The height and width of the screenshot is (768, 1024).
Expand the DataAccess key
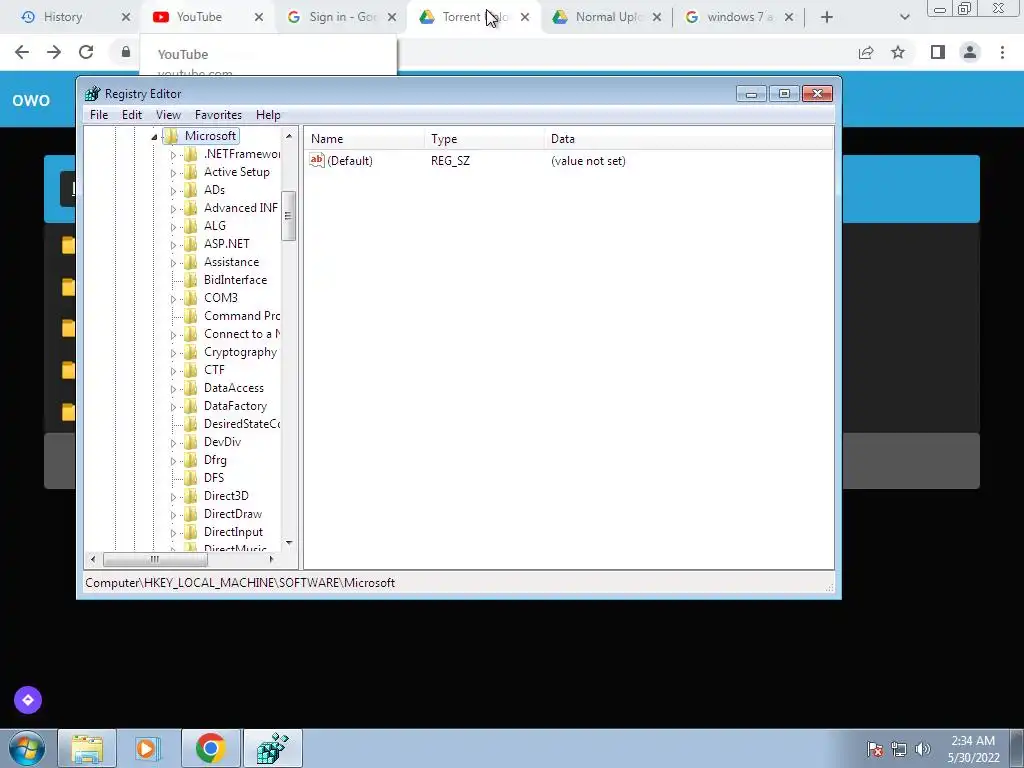point(173,389)
